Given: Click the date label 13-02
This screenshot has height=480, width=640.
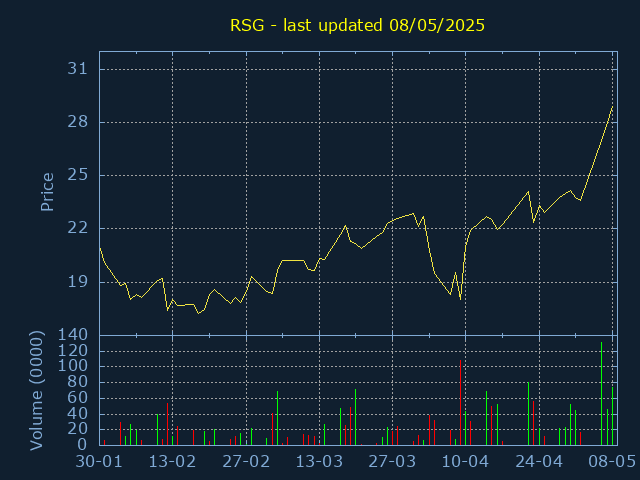Looking at the screenshot, I should coord(172,462).
